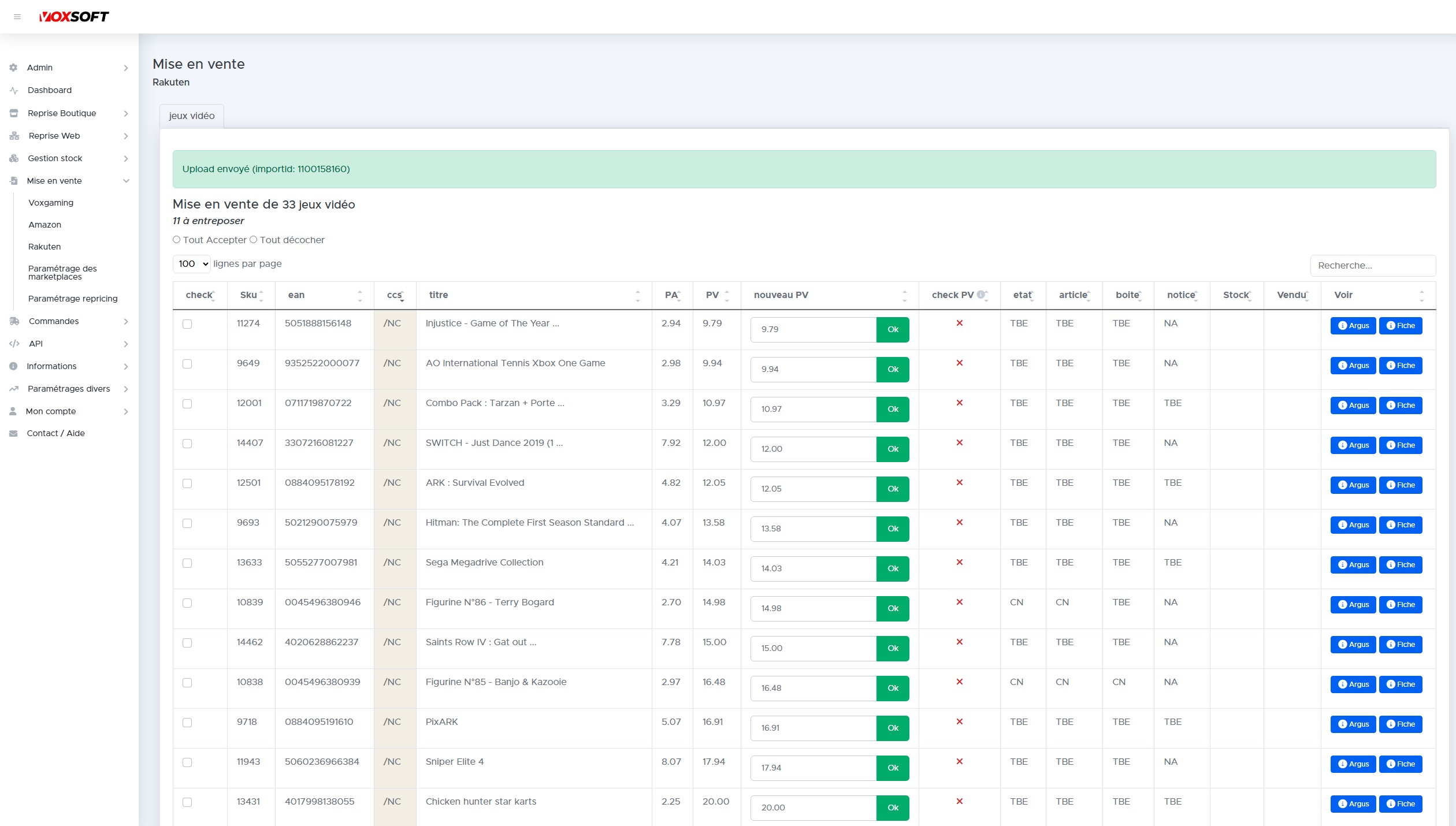1456x826 pixels.
Task: Click the red cross for ARK Survival Evolved
Action: 959,482
